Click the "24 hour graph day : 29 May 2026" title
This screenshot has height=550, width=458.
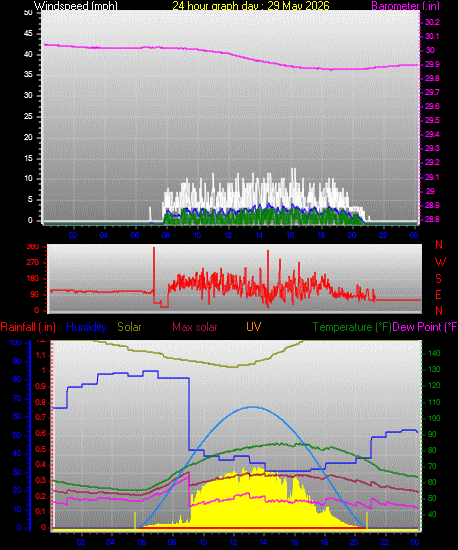[x=251, y=6]
